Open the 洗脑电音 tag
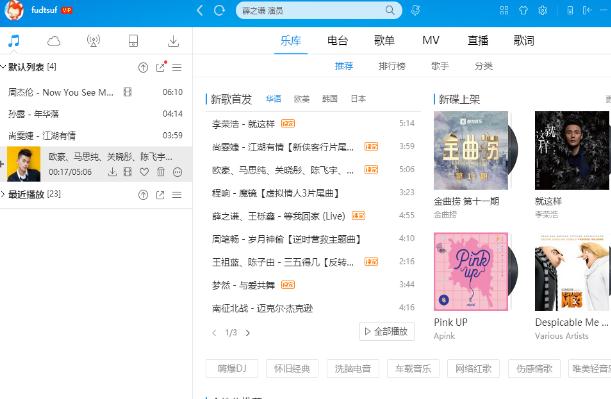The height and width of the screenshot is (399, 611). 353,368
